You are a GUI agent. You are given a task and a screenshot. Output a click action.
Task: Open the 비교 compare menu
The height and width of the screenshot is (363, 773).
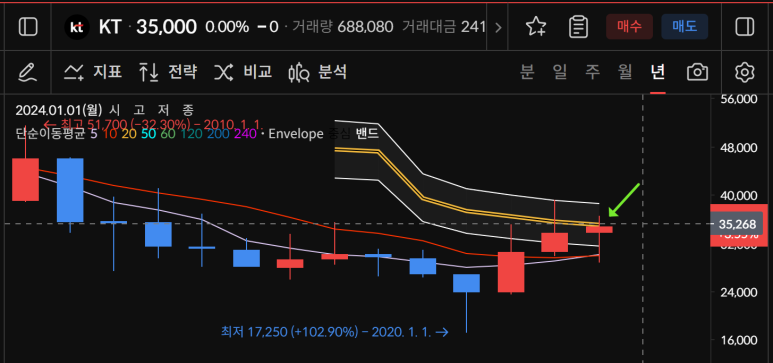[x=243, y=73]
